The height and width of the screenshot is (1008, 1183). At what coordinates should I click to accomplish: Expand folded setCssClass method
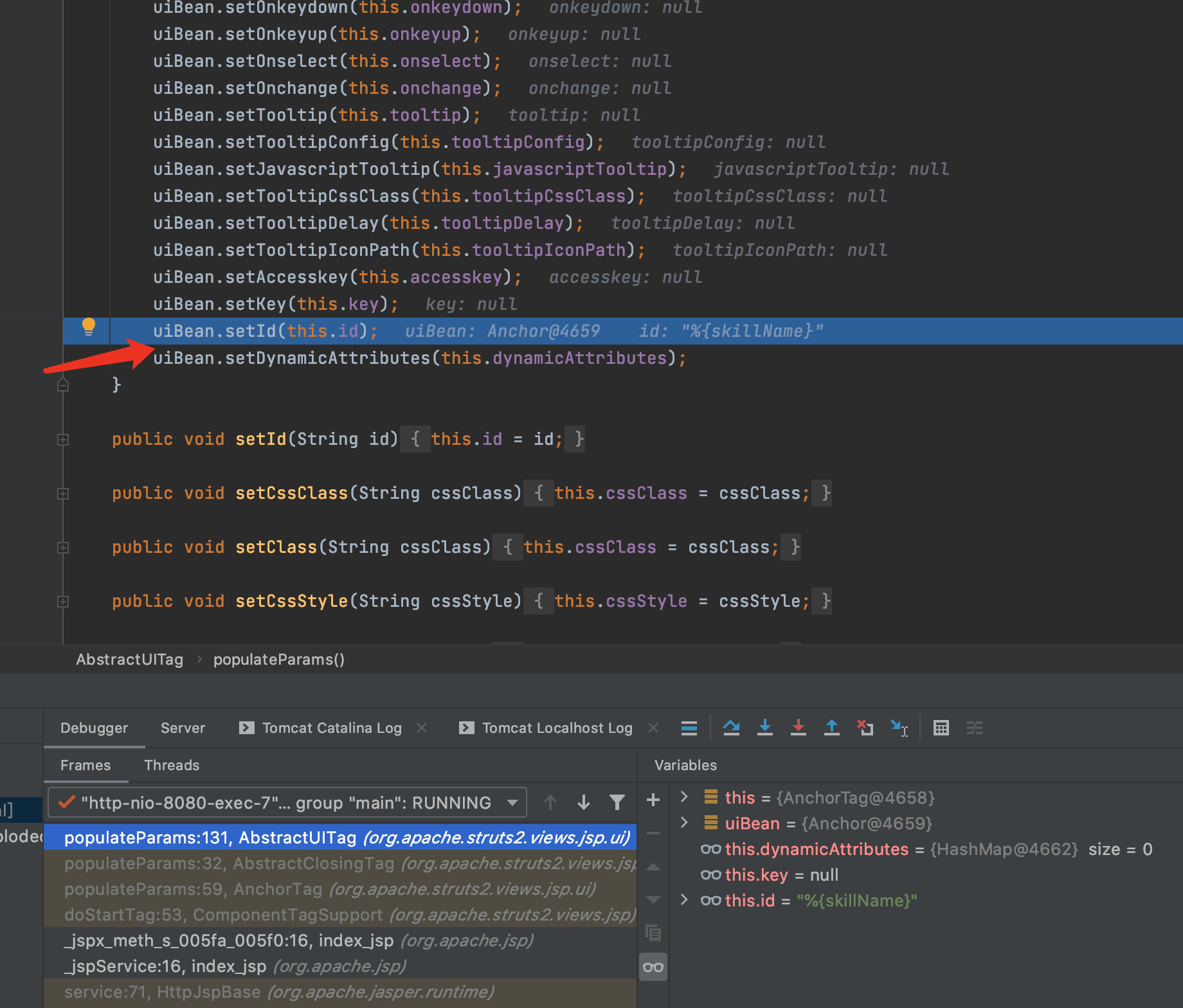coord(63,494)
